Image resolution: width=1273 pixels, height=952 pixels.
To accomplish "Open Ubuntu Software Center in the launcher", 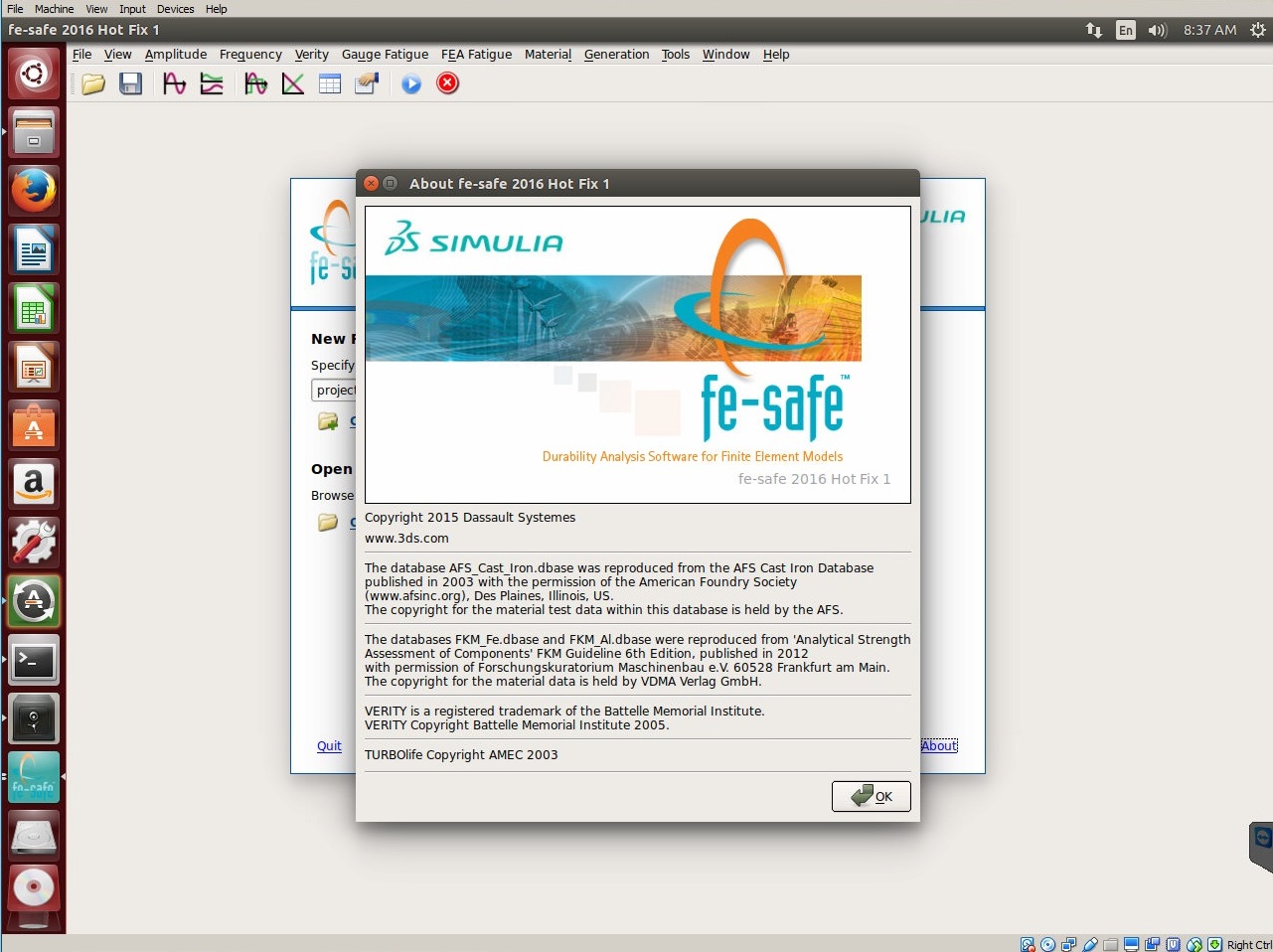I will pyautogui.click(x=34, y=425).
